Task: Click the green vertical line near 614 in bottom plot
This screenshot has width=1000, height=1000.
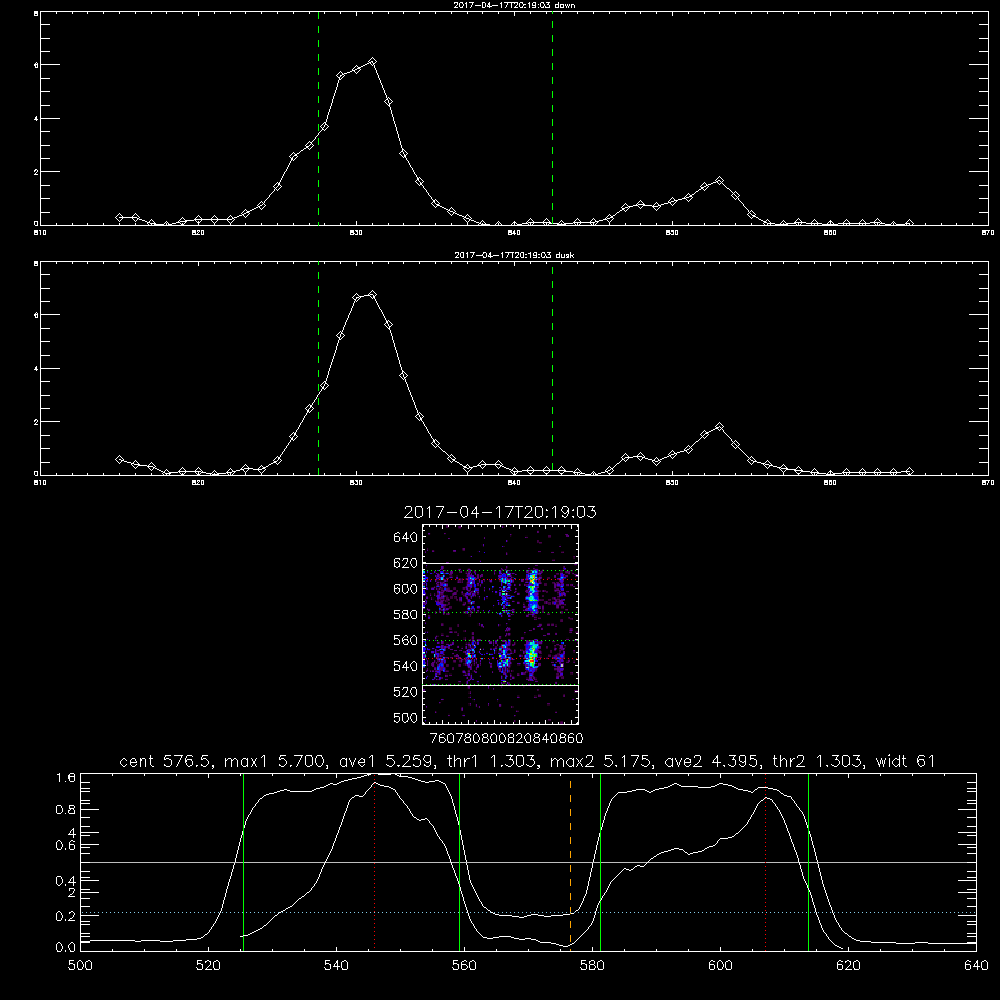Action: (808, 862)
